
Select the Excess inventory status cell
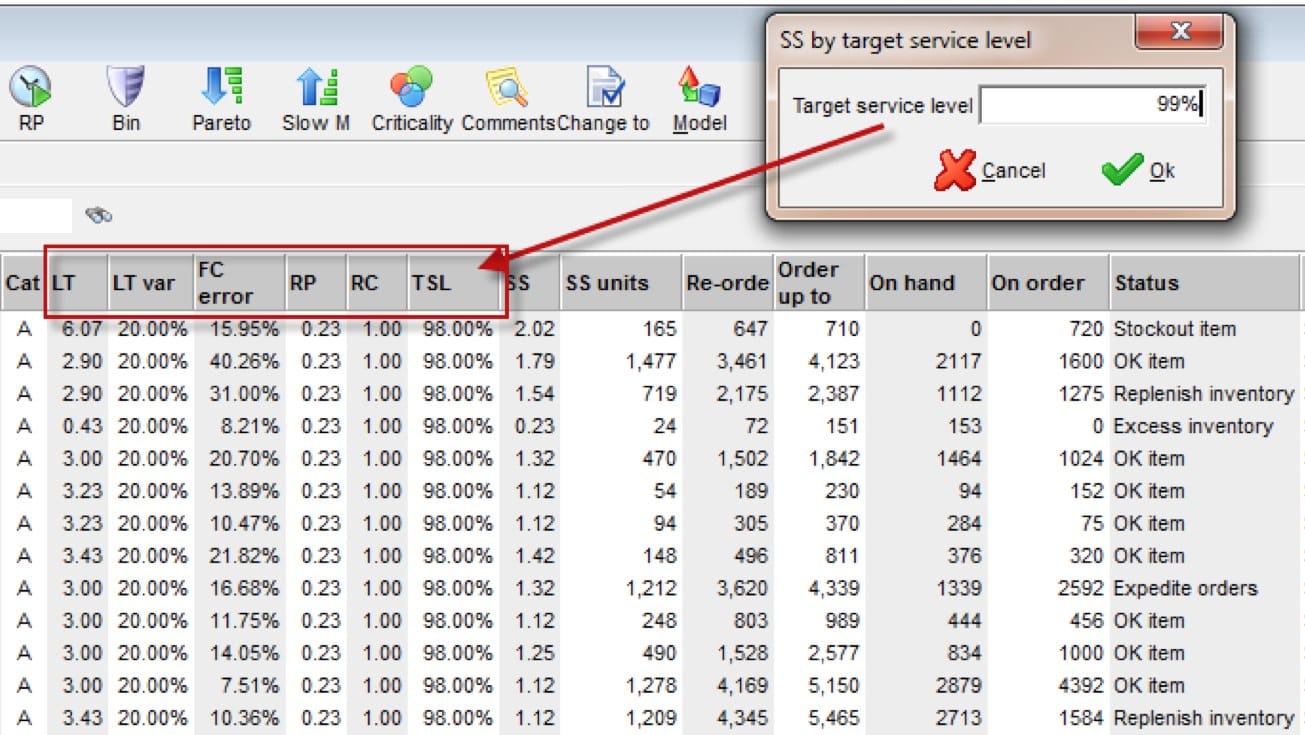1193,426
